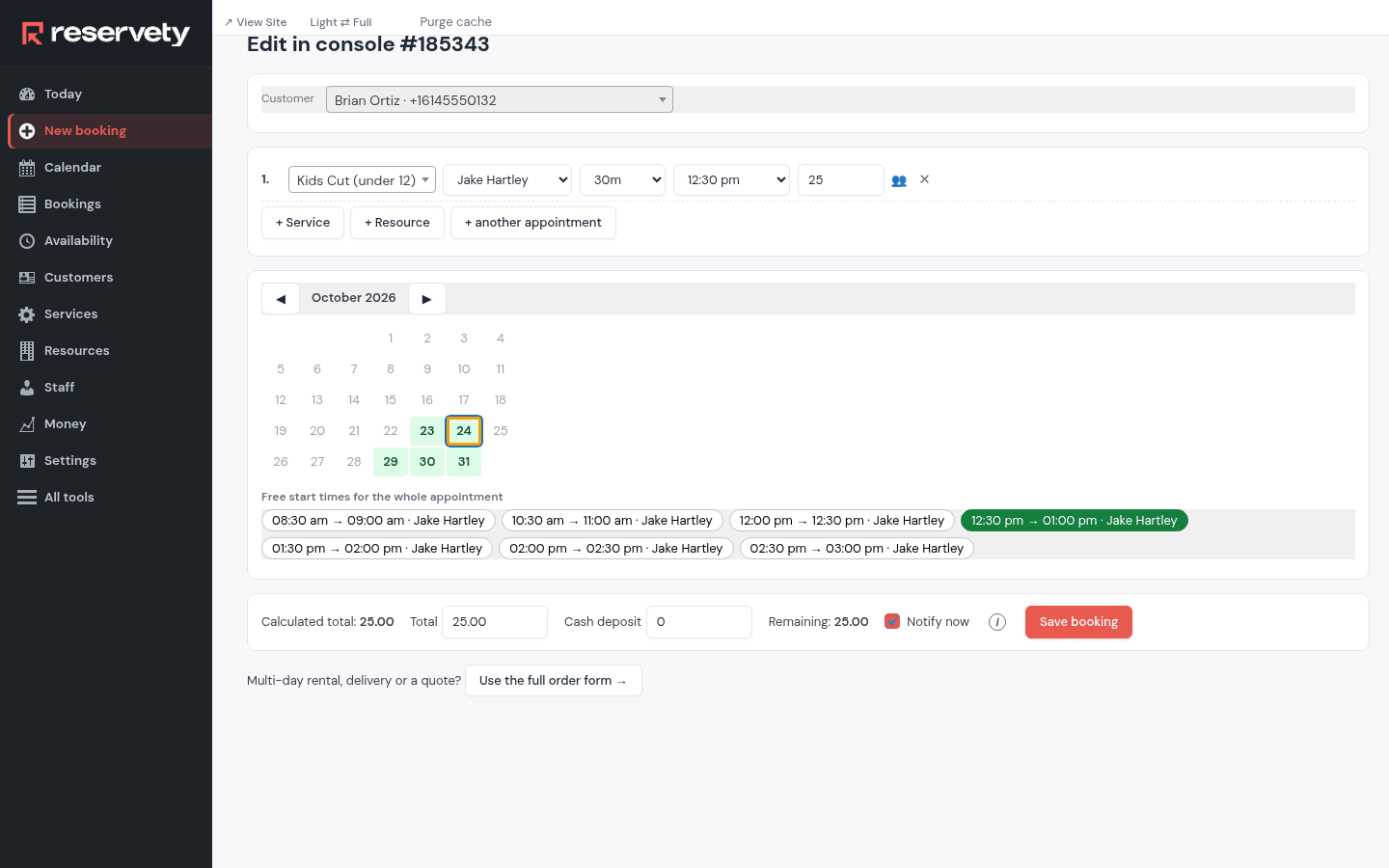1389x868 pixels.
Task: Click the New booking plus icon
Action: pos(27,131)
